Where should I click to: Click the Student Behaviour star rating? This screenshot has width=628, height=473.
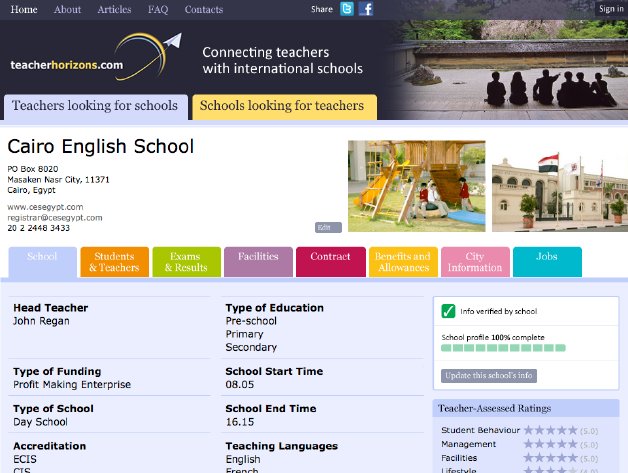click(x=550, y=431)
